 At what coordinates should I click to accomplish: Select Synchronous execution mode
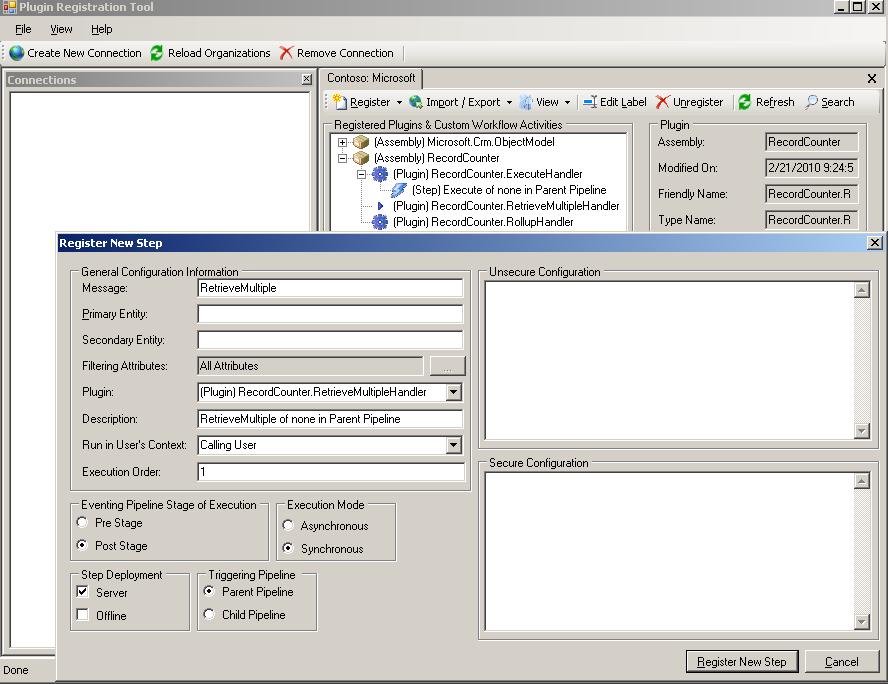click(288, 548)
